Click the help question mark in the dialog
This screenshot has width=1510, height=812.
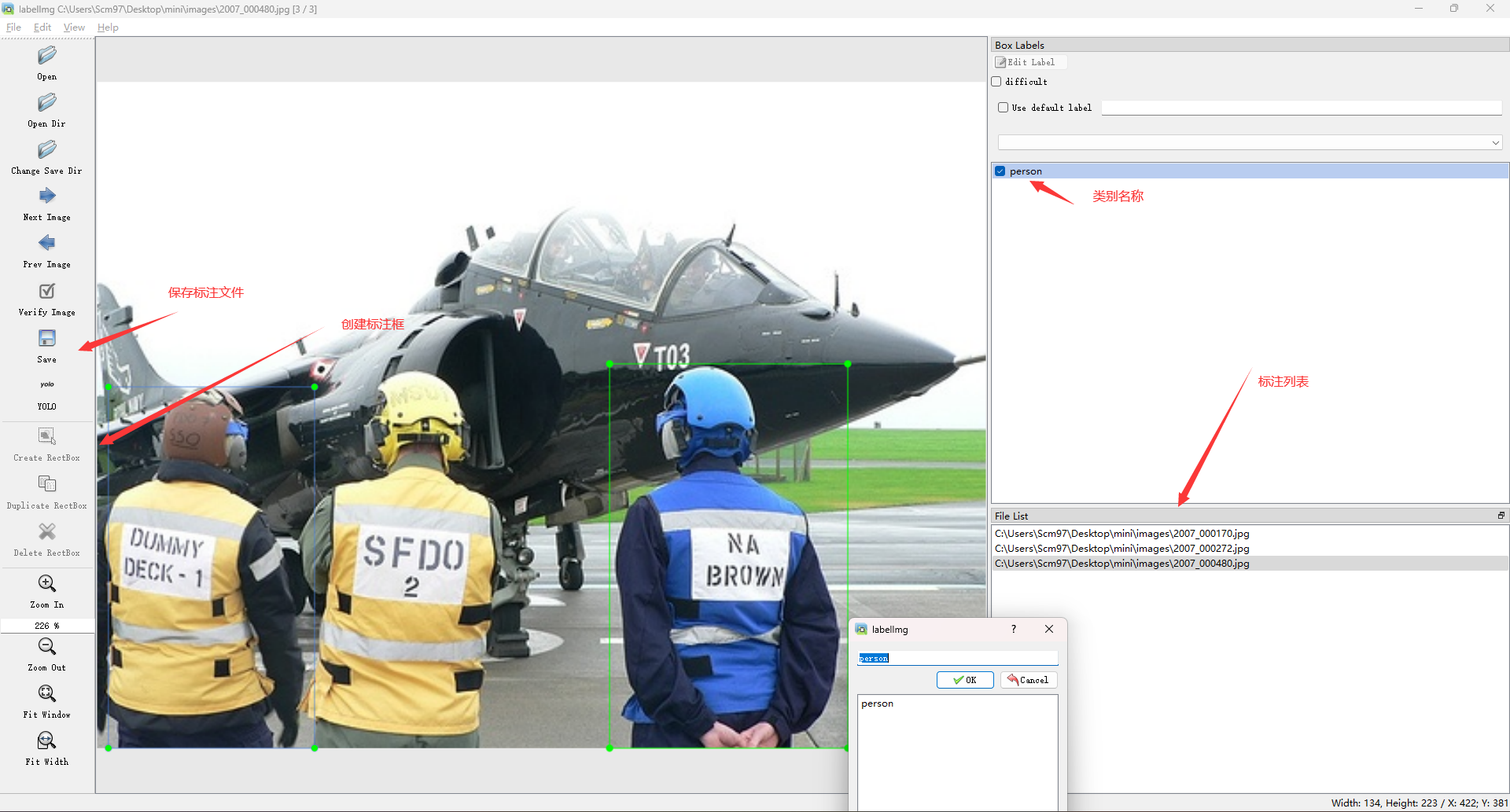click(x=1014, y=629)
